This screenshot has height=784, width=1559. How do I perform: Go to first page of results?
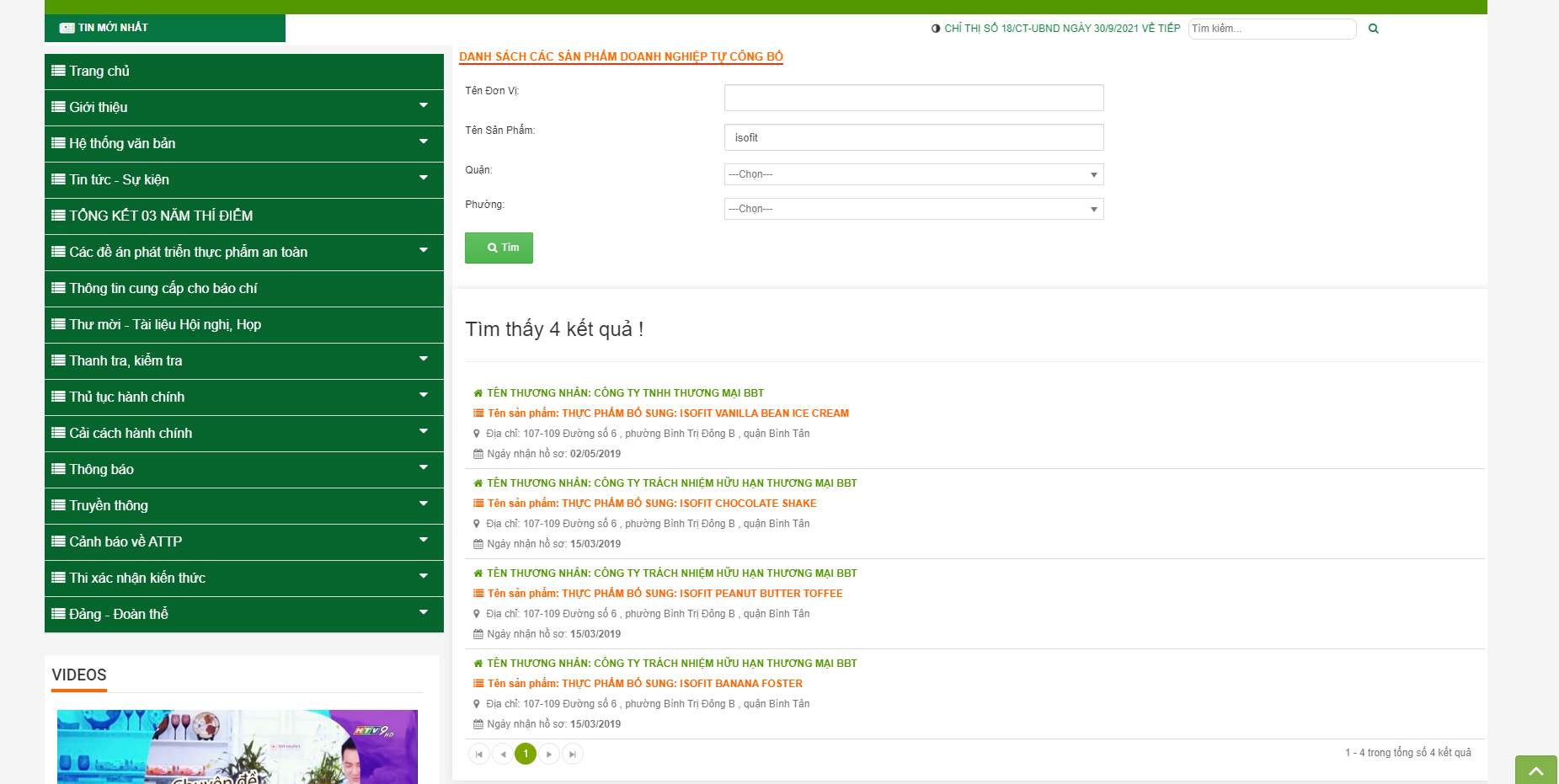478,754
